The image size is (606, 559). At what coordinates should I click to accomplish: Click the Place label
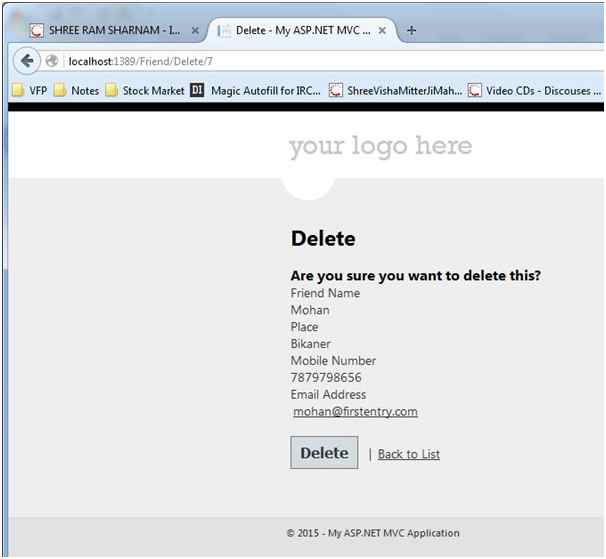click(305, 327)
